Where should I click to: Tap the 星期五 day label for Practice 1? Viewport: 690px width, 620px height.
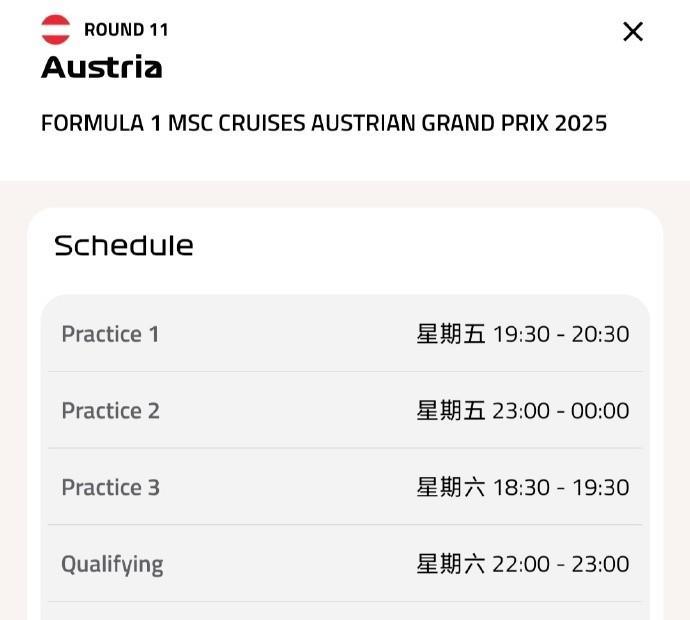click(451, 334)
